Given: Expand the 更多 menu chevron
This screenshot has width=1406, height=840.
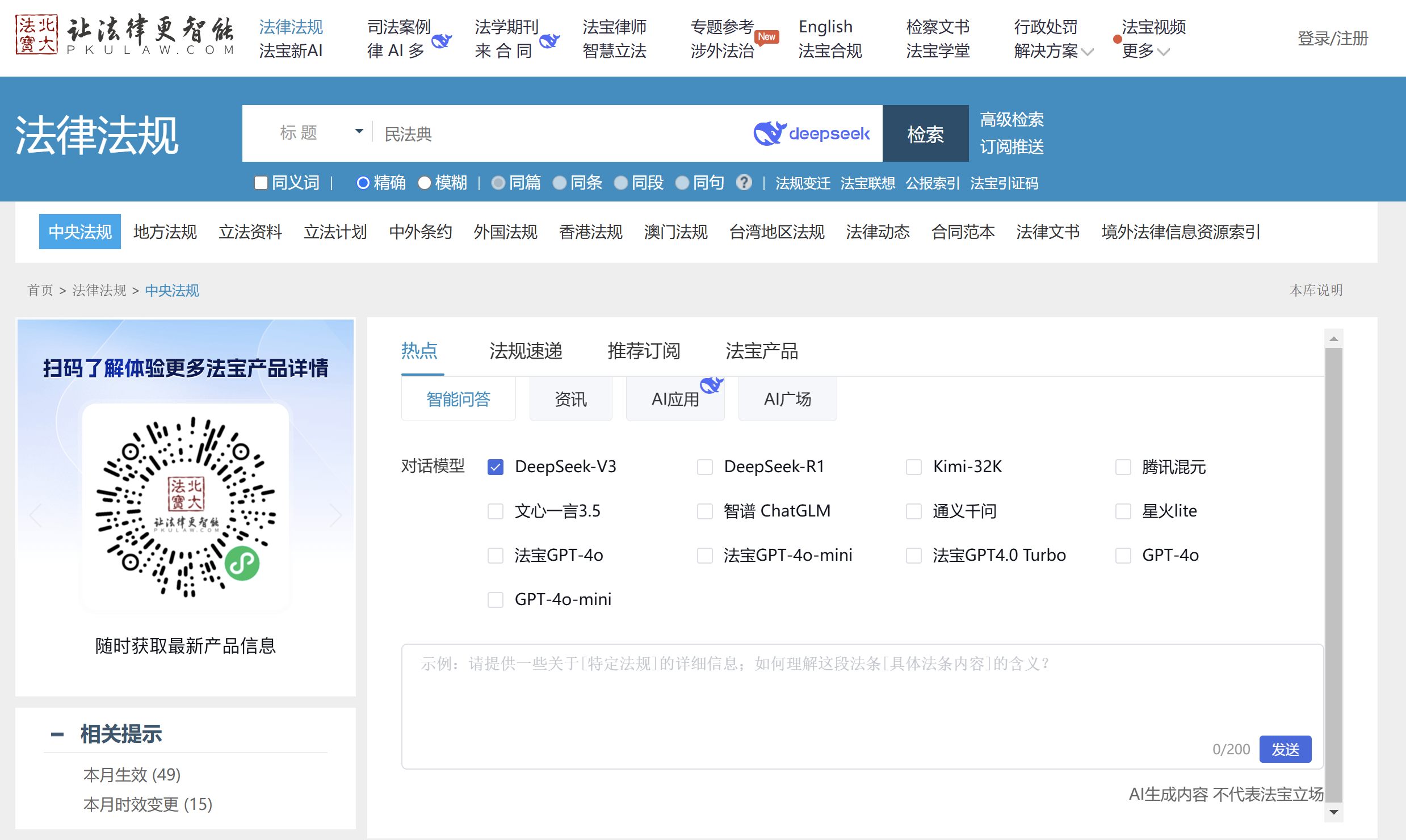Looking at the screenshot, I should (x=1164, y=52).
